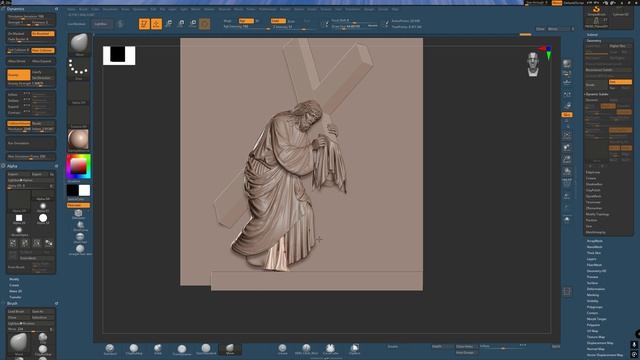
Task: Toggle Allow Expand in Dynamics panel
Action: tap(43, 61)
